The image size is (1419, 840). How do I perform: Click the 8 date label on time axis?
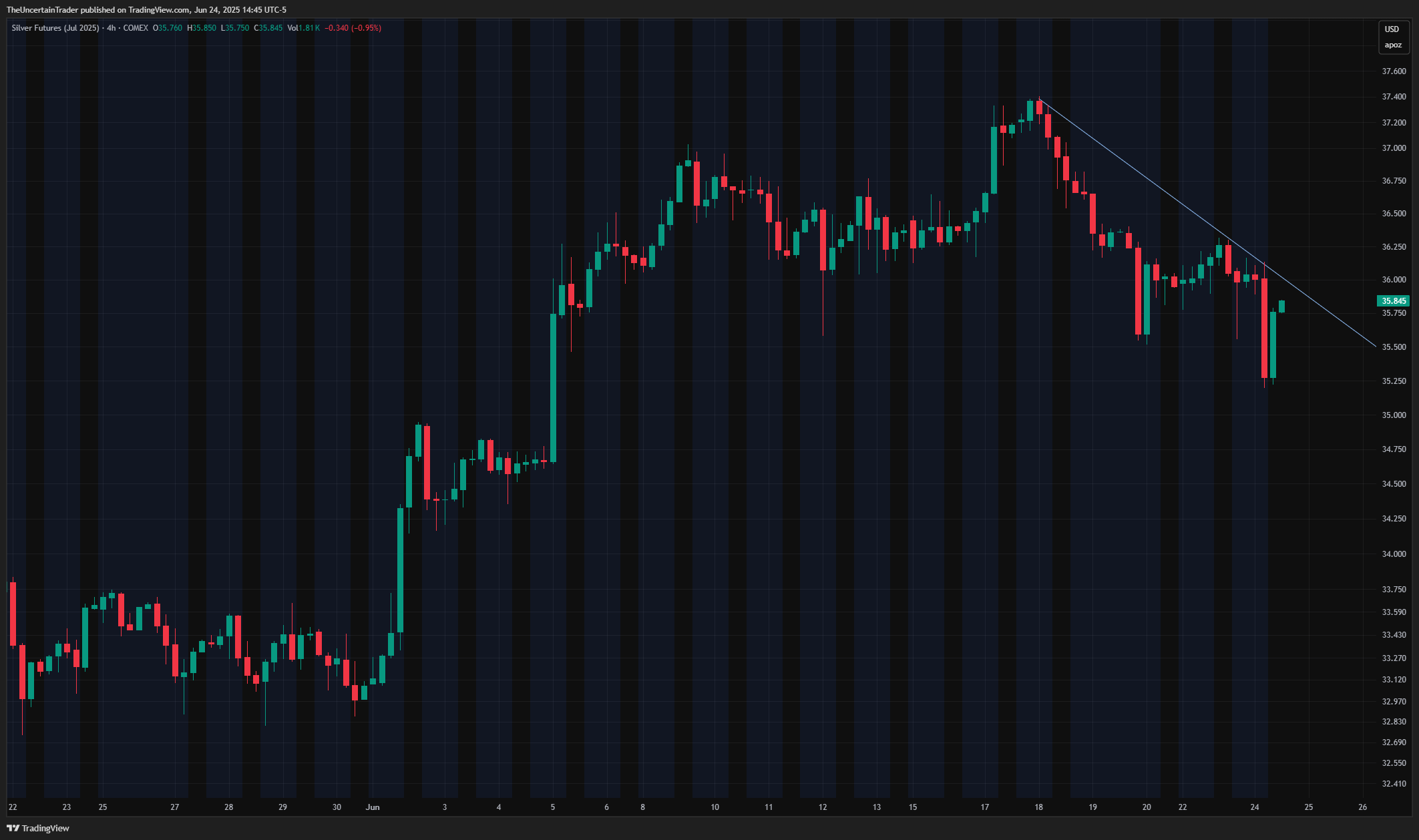point(643,807)
